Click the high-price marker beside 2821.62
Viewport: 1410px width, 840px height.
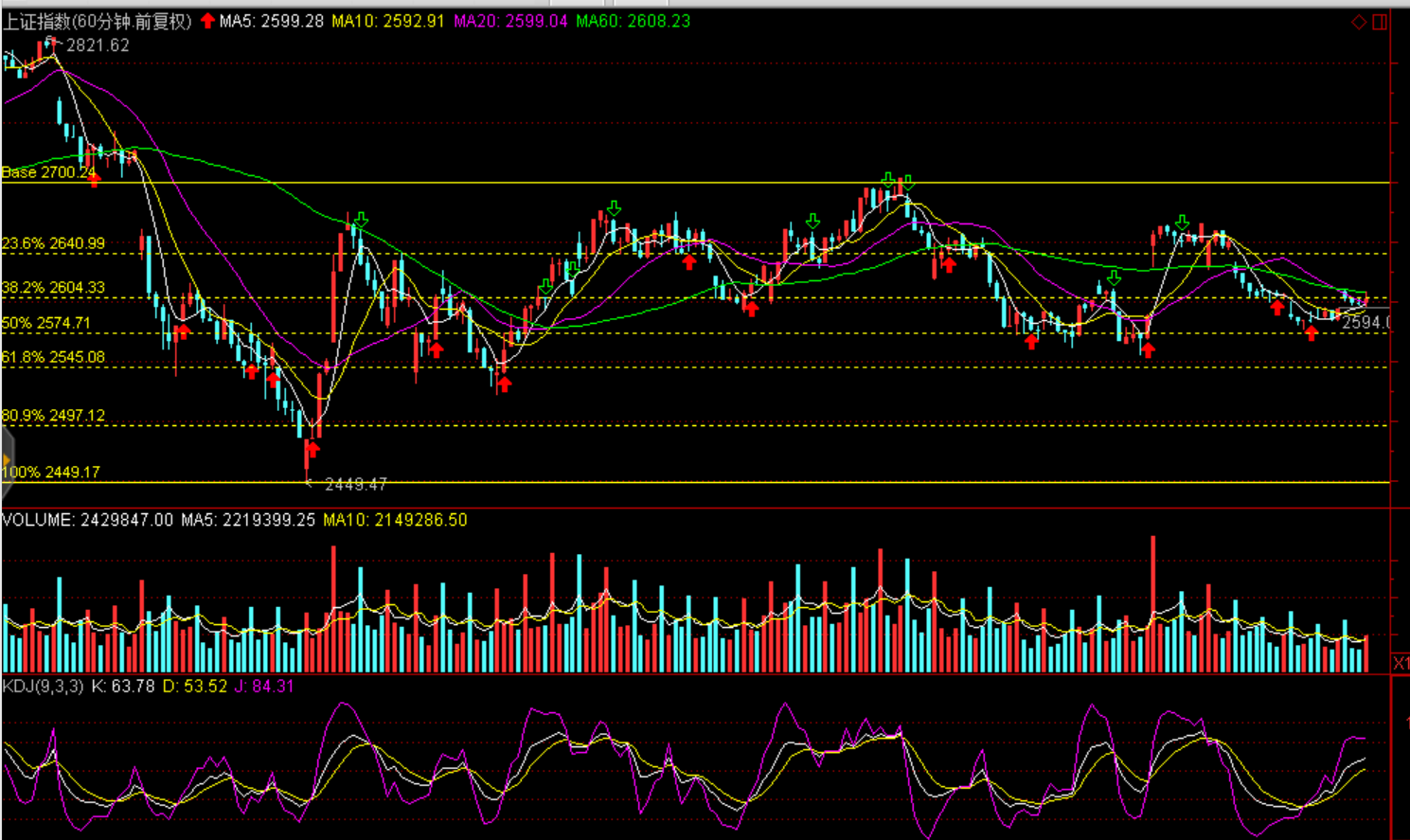pos(53,43)
